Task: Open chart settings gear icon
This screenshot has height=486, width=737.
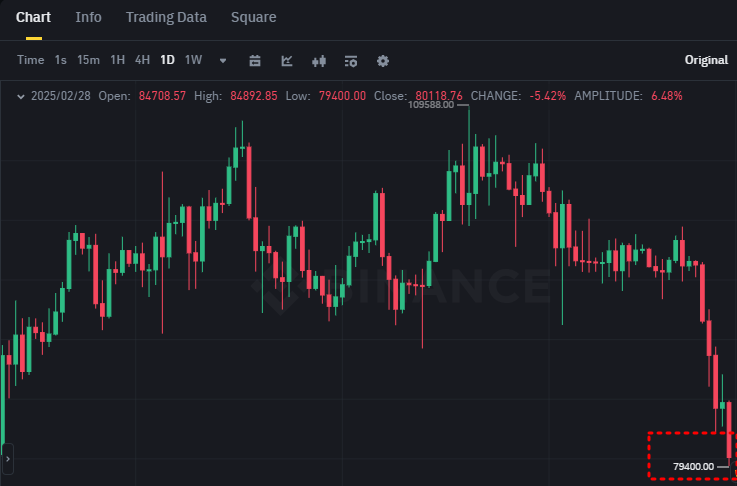Action: pos(383,61)
